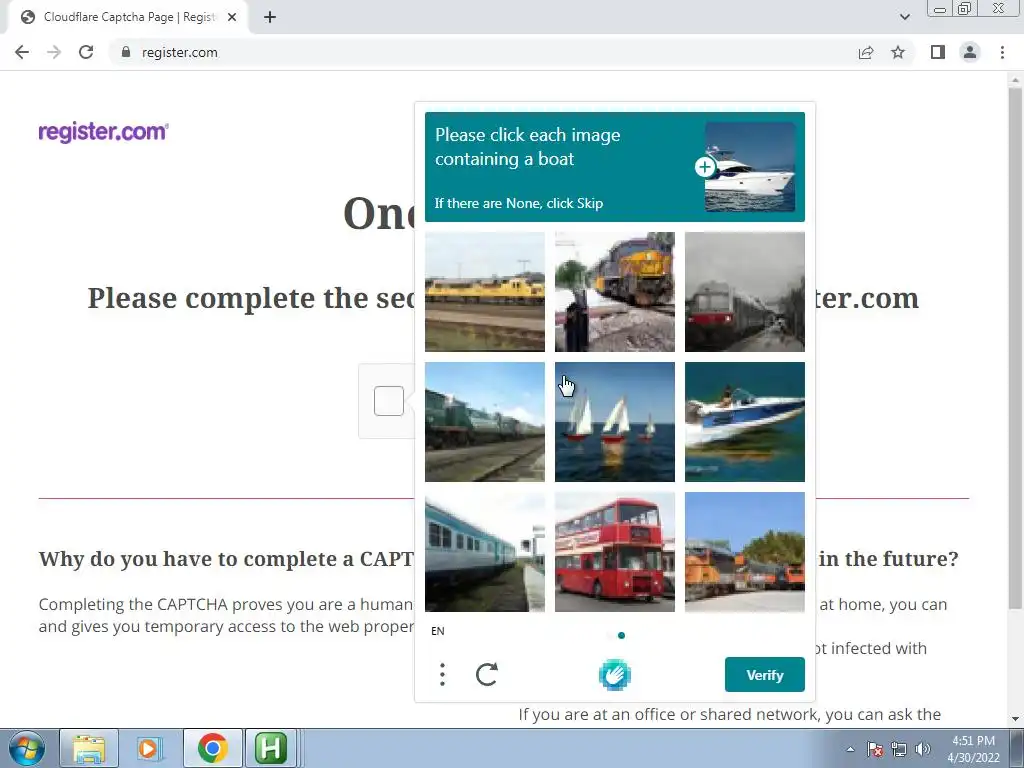This screenshot has height=768, width=1024.
Task: Select the green freight train image
Action: [x=485, y=422]
